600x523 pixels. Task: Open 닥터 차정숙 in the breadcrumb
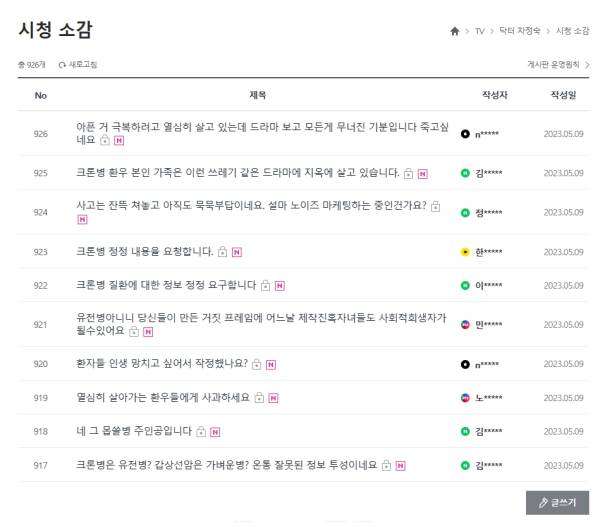point(520,31)
